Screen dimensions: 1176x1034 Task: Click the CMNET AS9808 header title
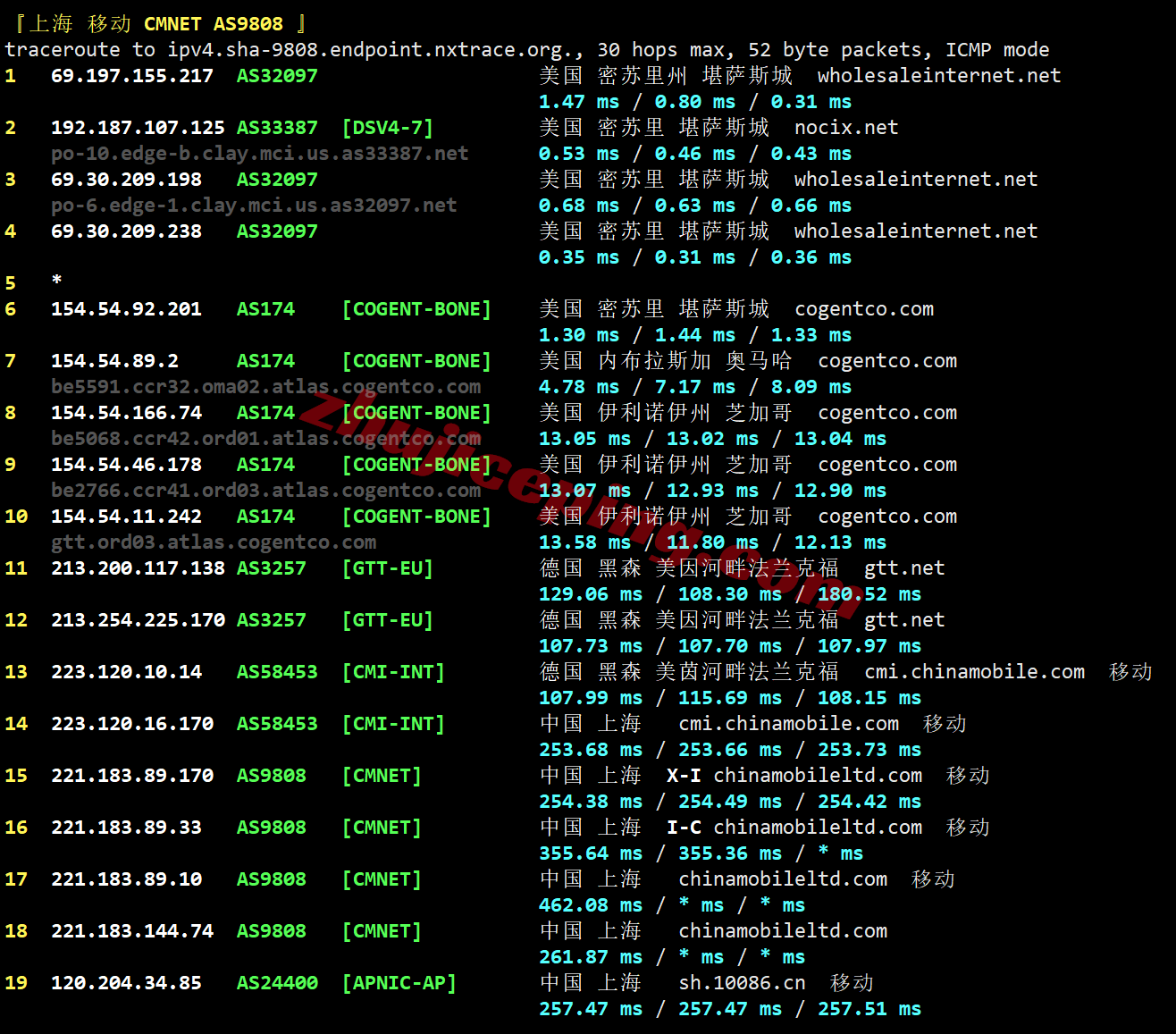coord(214,24)
